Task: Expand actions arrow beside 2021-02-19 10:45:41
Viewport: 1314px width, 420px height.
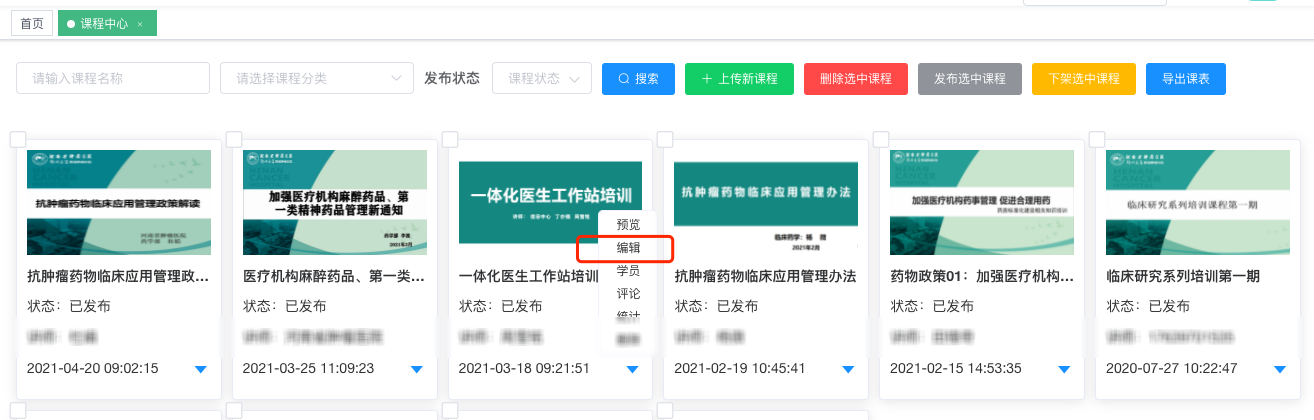Action: tap(849, 369)
